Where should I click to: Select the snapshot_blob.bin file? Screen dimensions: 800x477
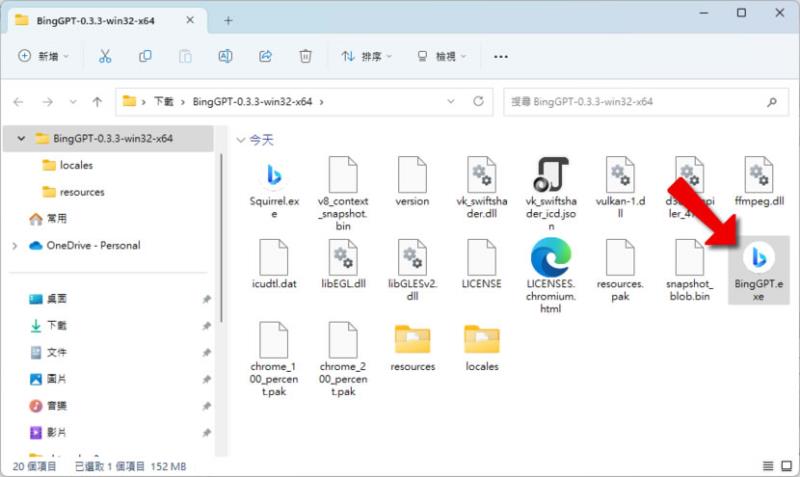pyautogui.click(x=690, y=270)
